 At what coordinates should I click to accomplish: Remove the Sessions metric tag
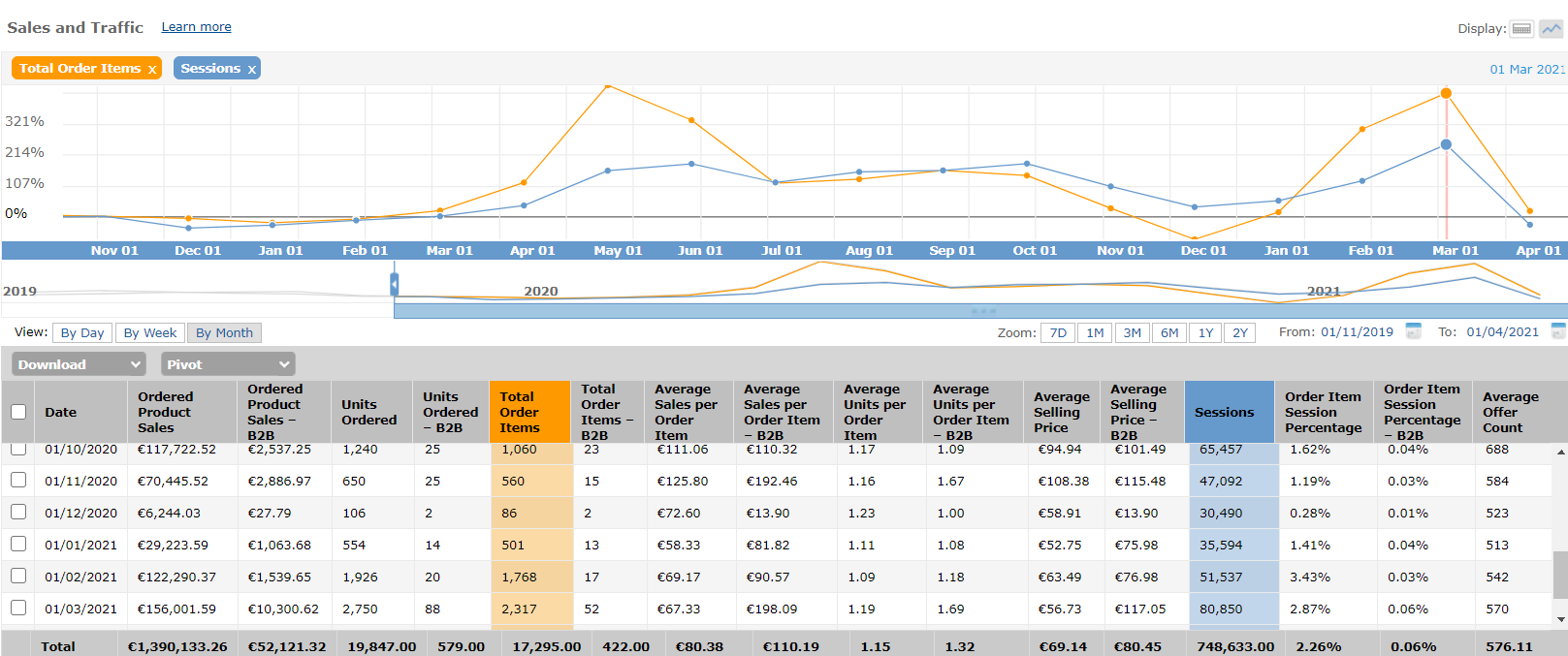pyautogui.click(x=252, y=70)
